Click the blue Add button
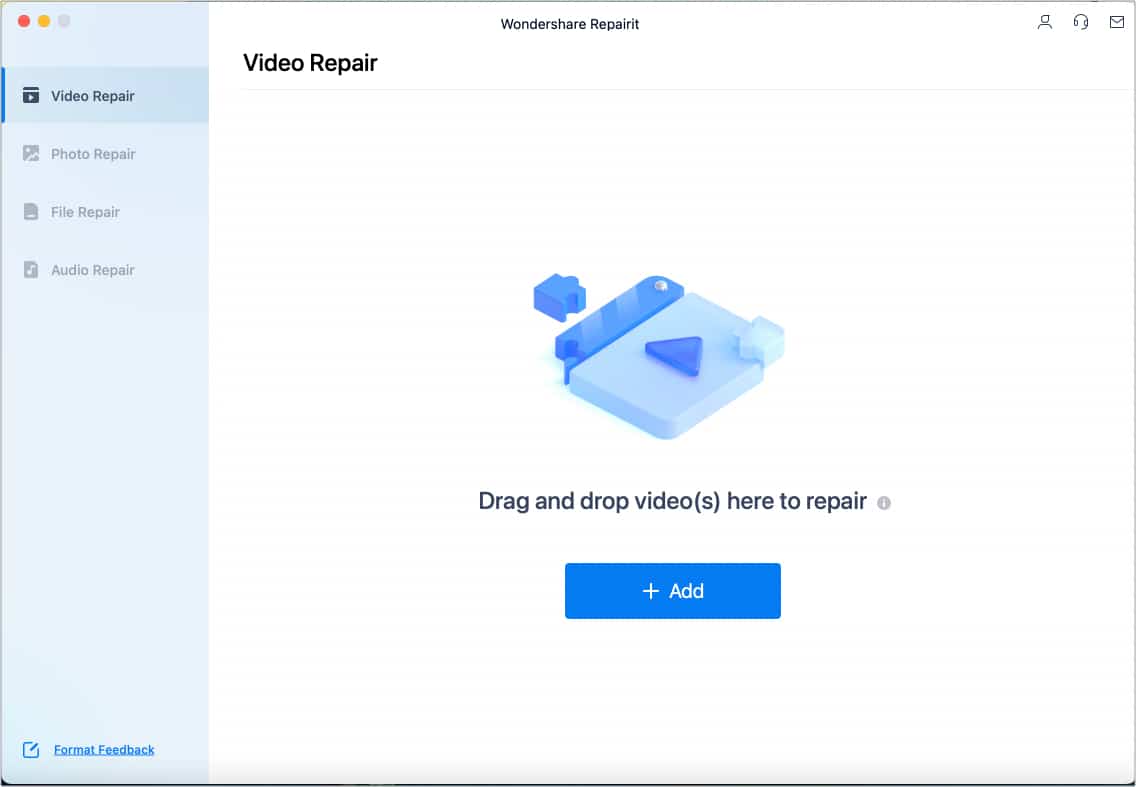 672,591
